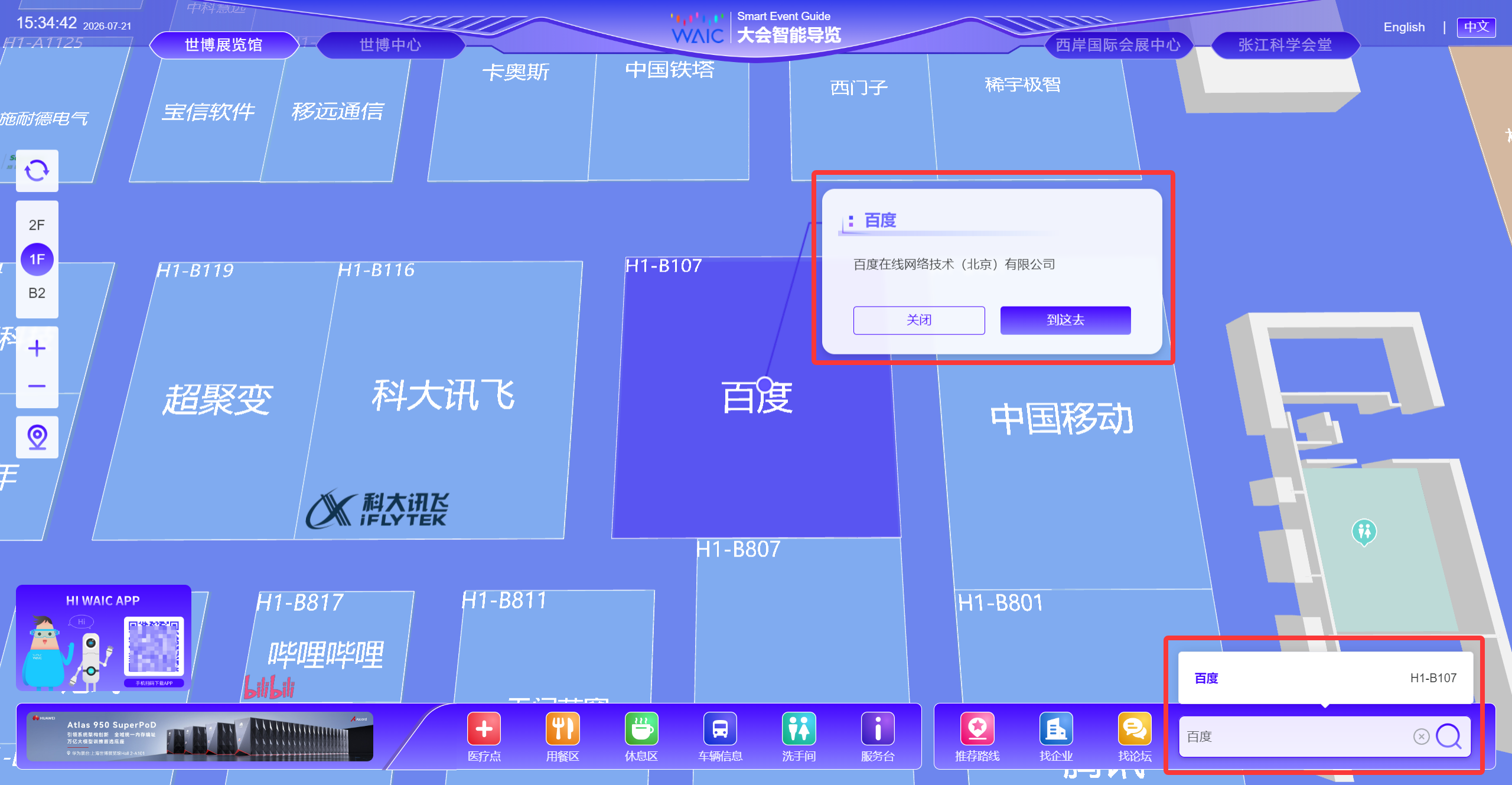Click the 15:34:42 clock display
This screenshot has height=785, width=1512.
(x=47, y=23)
